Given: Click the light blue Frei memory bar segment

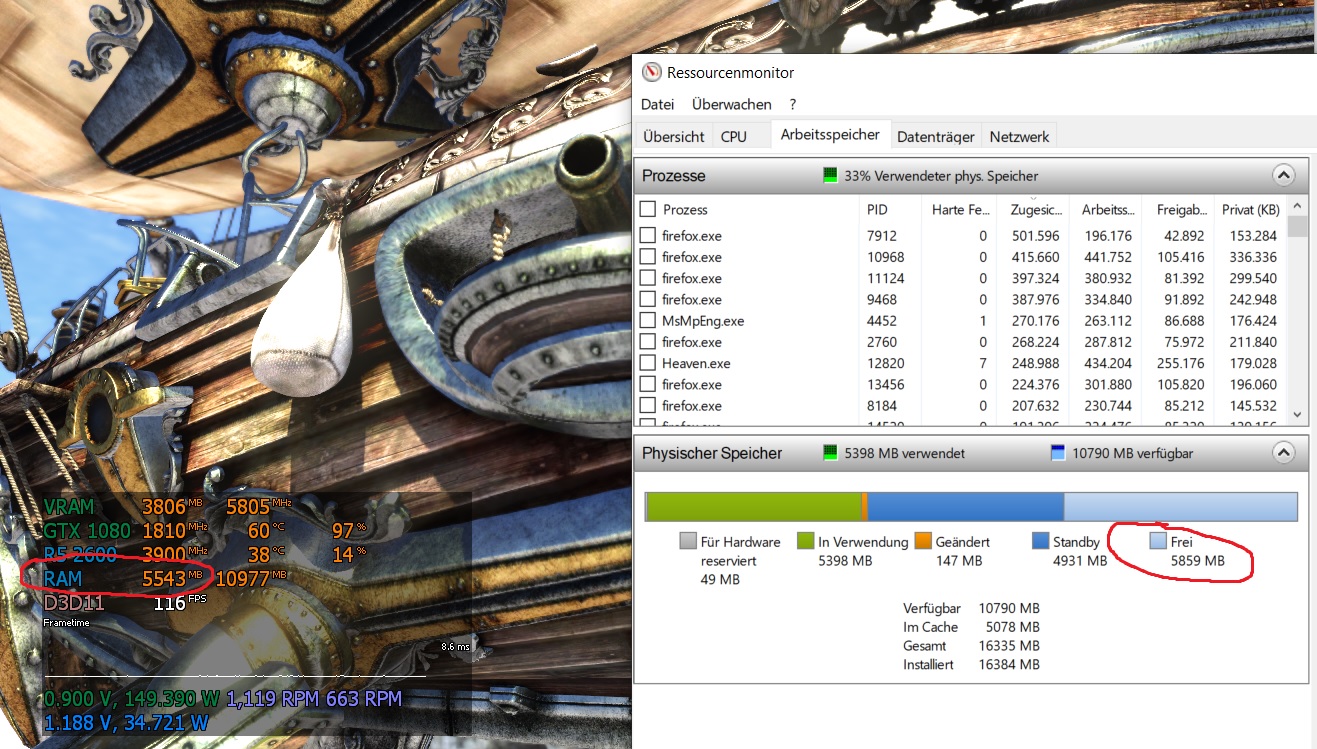Looking at the screenshot, I should click(x=1180, y=506).
